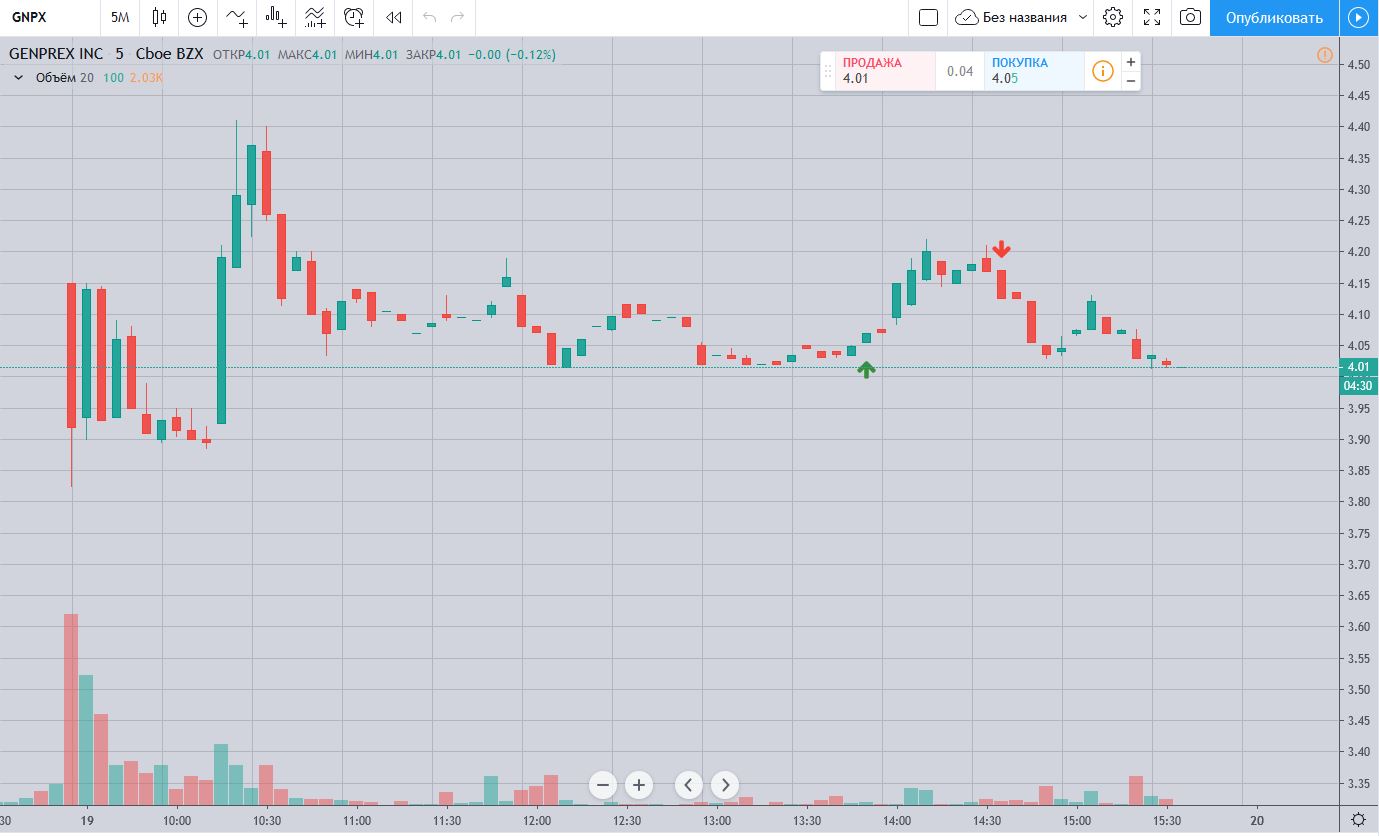Open the financials bar-chart icon

pos(276,17)
